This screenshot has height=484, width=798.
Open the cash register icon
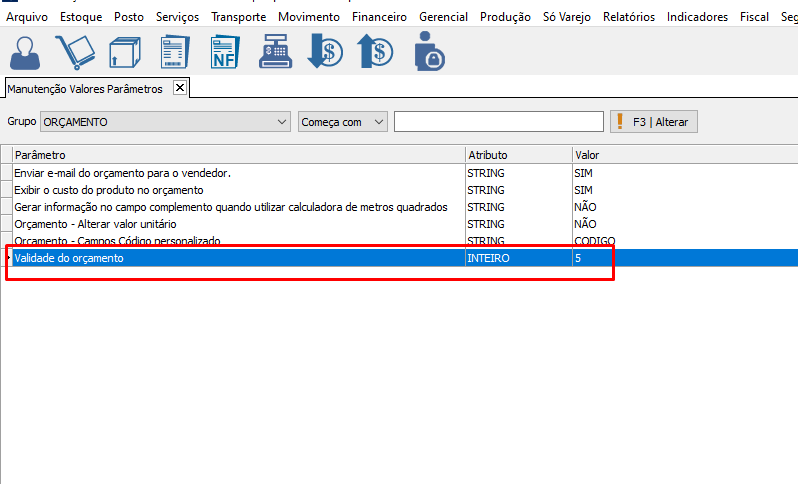(276, 51)
